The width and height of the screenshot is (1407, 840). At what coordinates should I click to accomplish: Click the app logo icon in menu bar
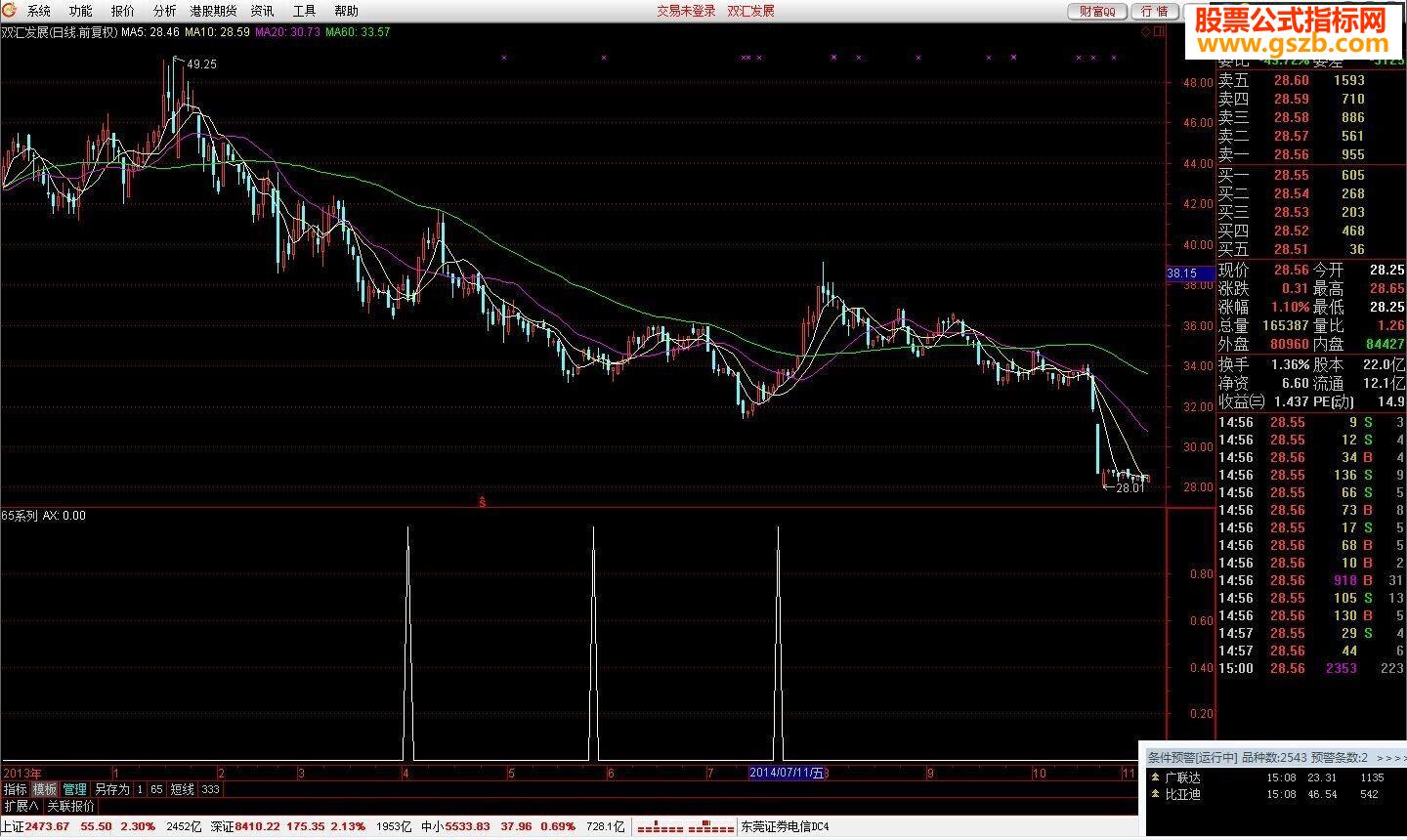coord(10,11)
